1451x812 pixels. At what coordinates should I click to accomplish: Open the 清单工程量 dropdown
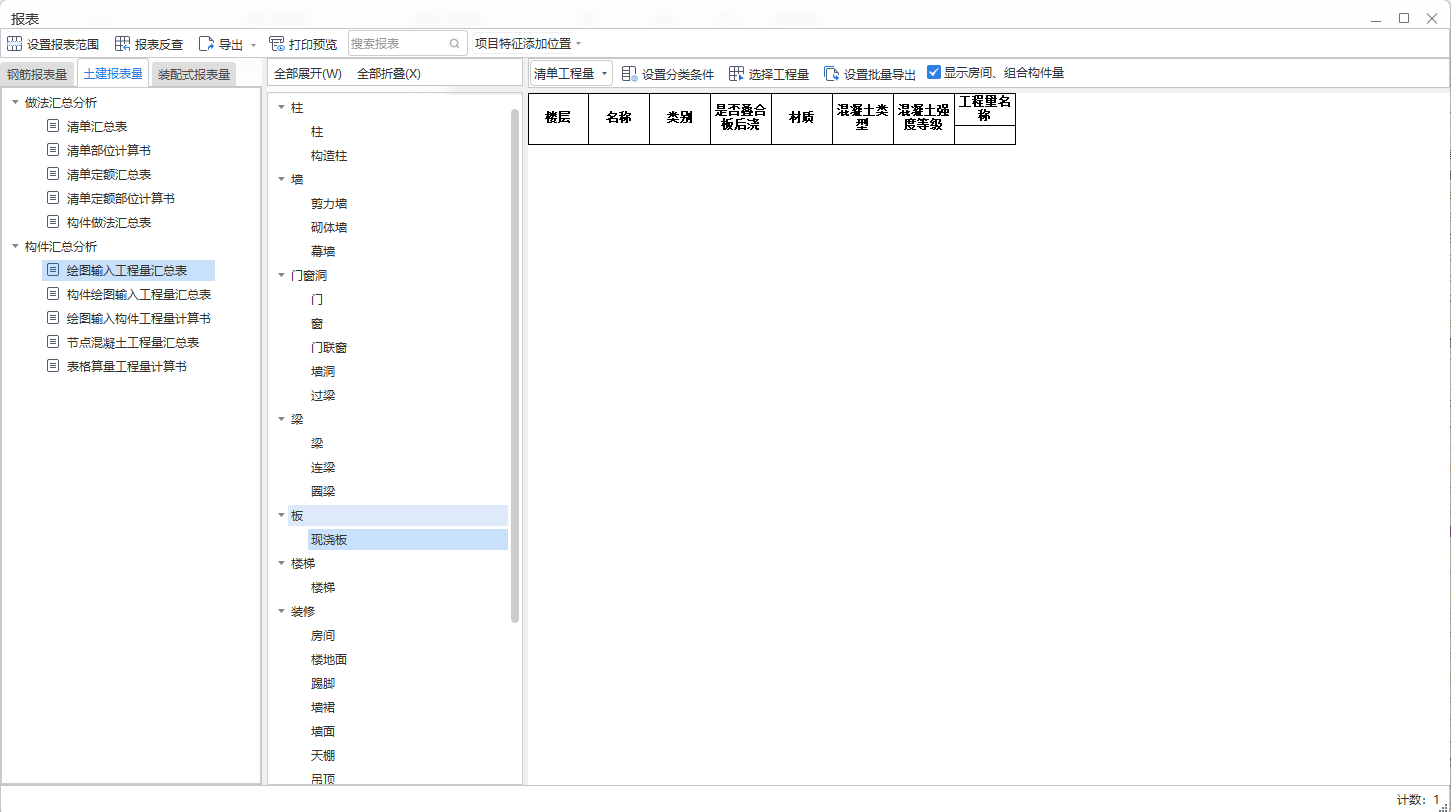(571, 73)
